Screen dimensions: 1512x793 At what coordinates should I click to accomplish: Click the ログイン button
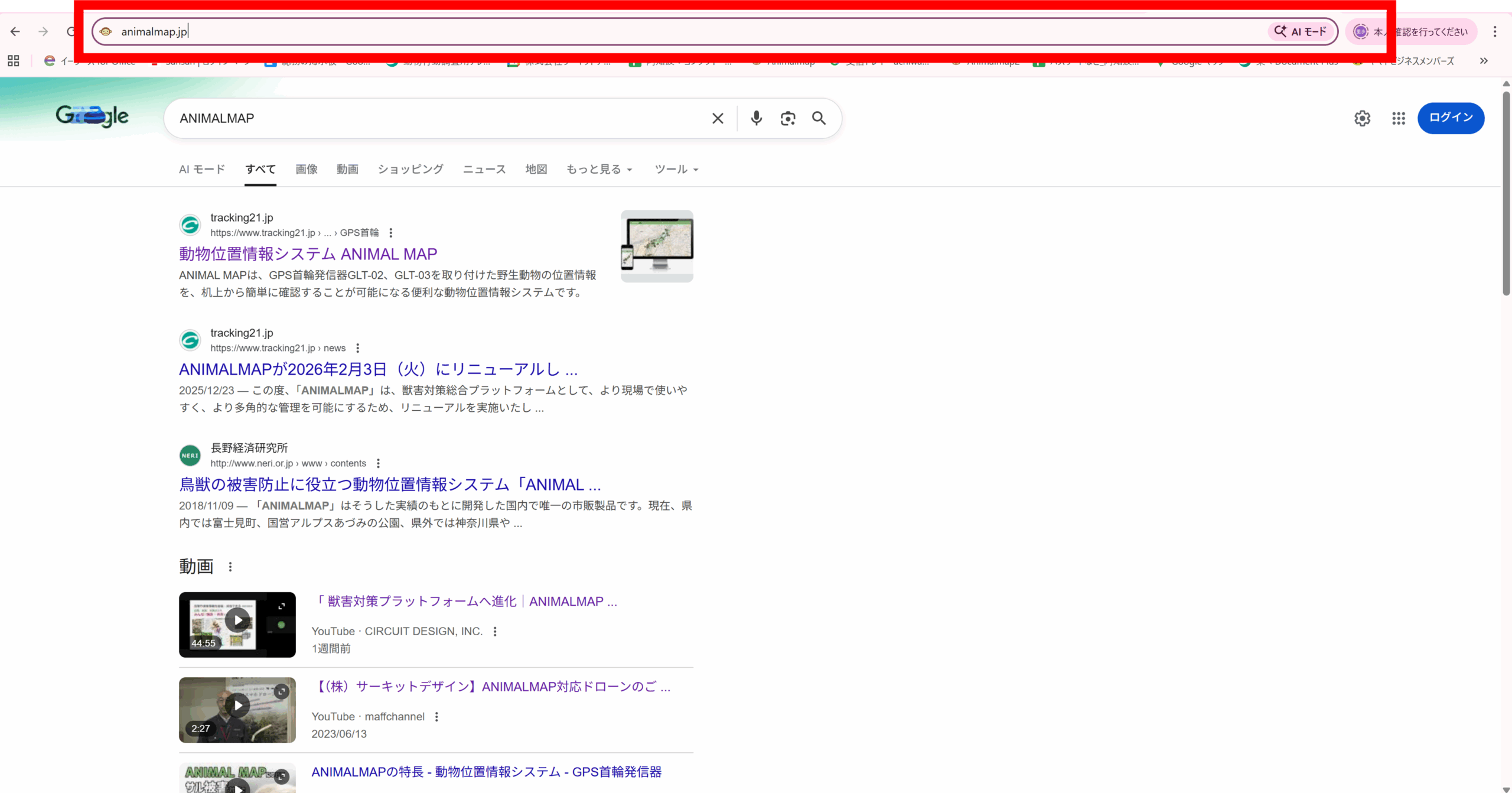tap(1451, 118)
